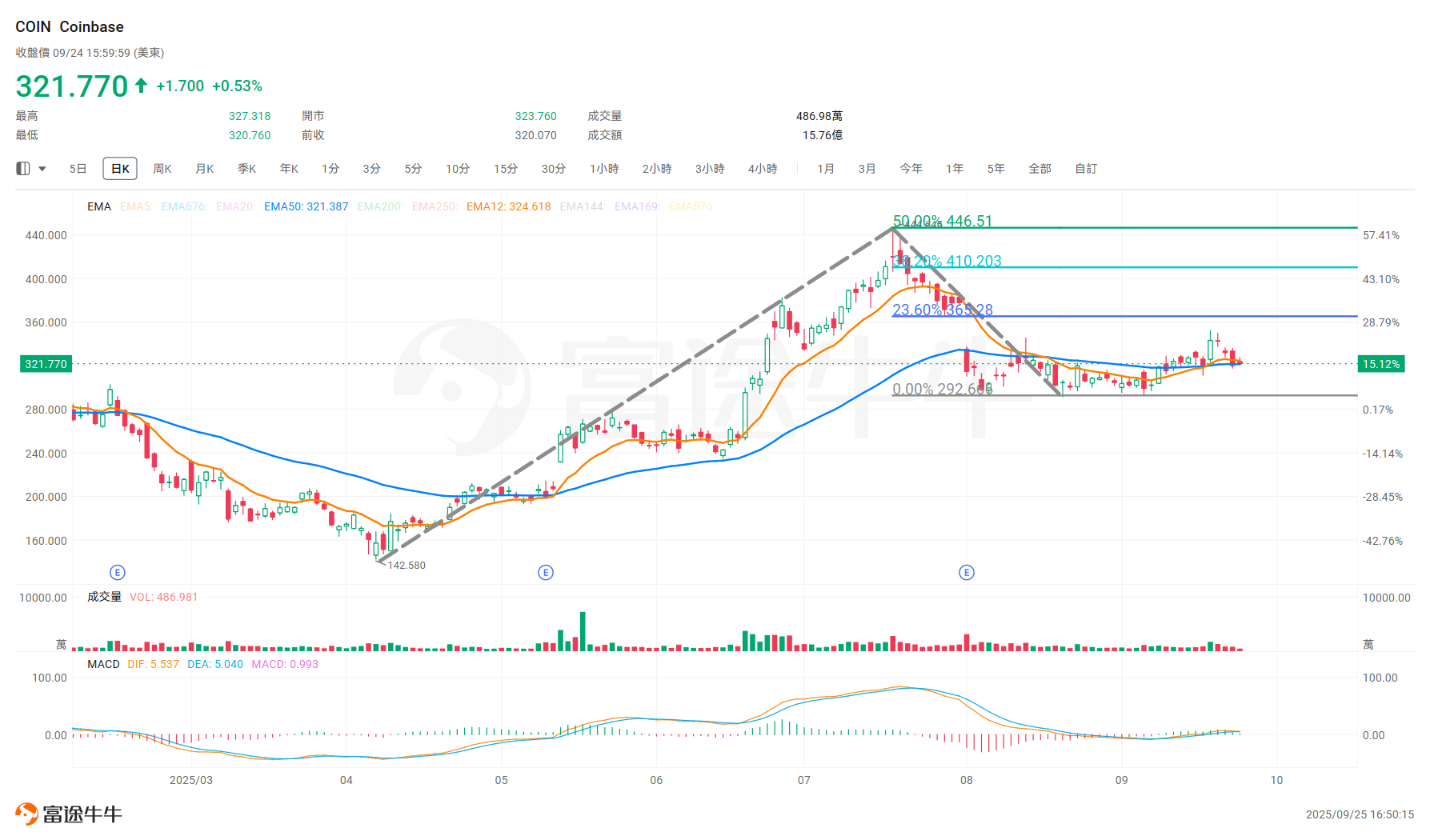Switch to the 1年 one-year view
Screen dimensions: 1430x840
tap(954, 168)
